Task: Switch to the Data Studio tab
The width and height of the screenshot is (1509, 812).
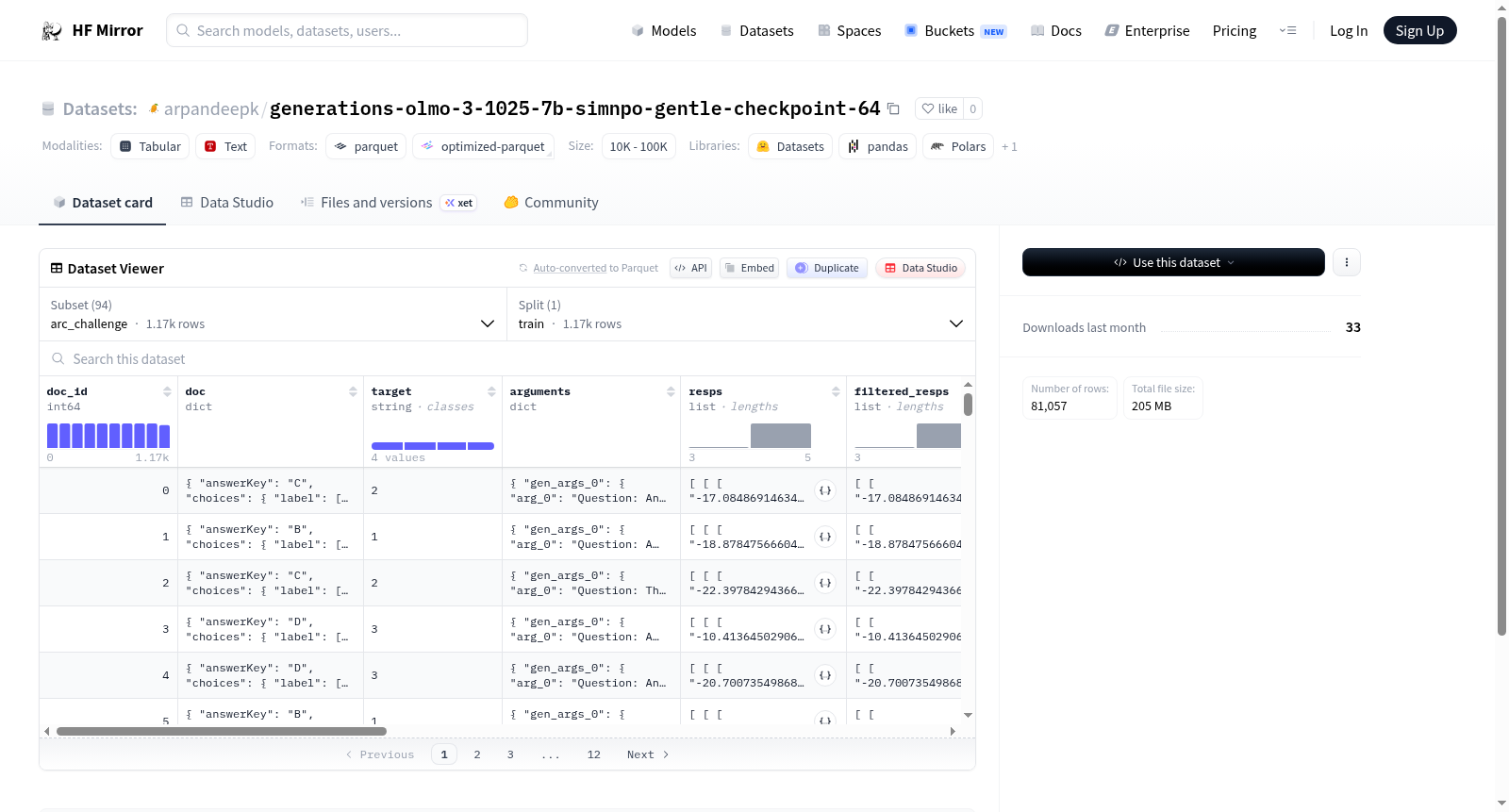Action: (x=227, y=203)
